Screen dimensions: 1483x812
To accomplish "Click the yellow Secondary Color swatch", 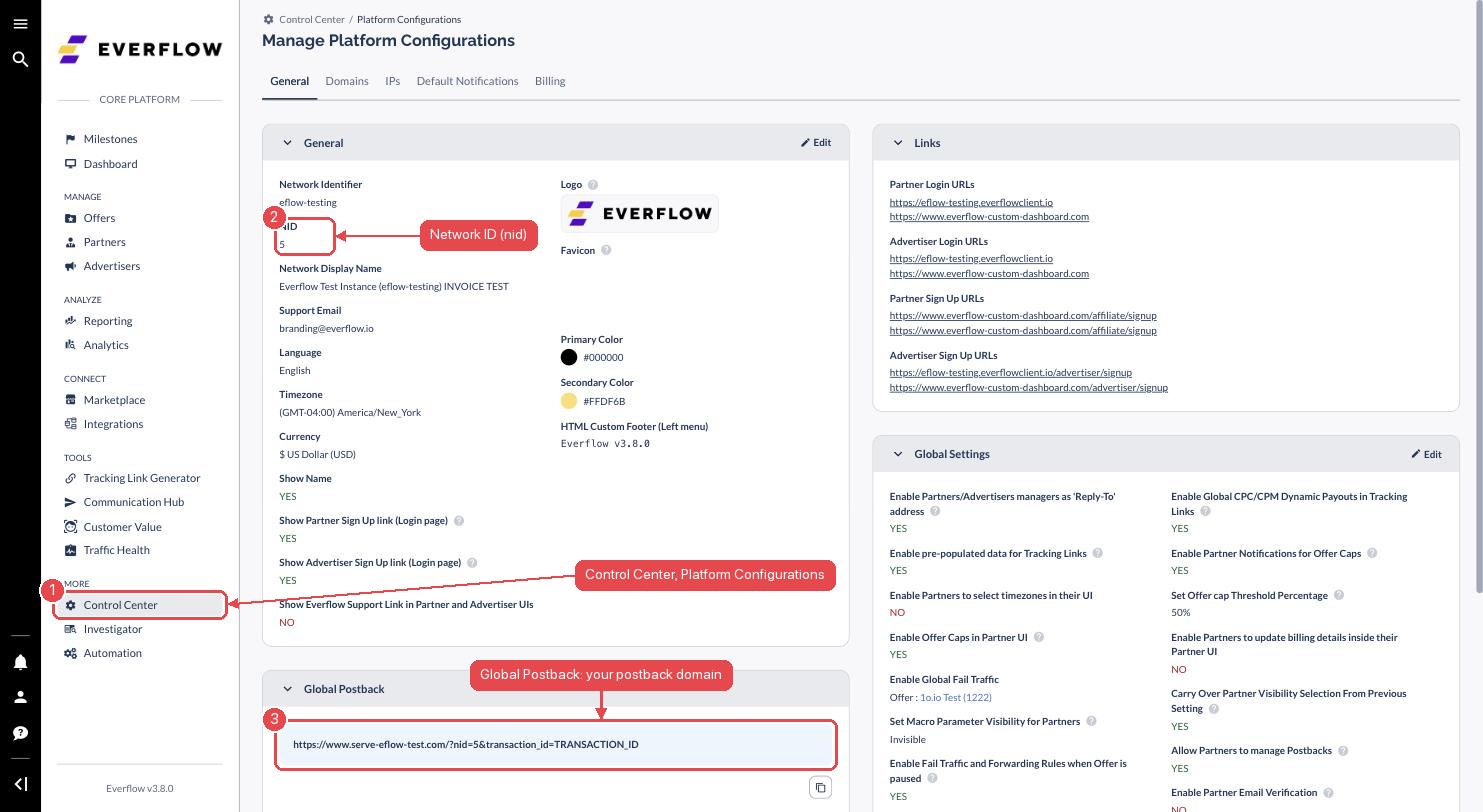I will [x=569, y=401].
